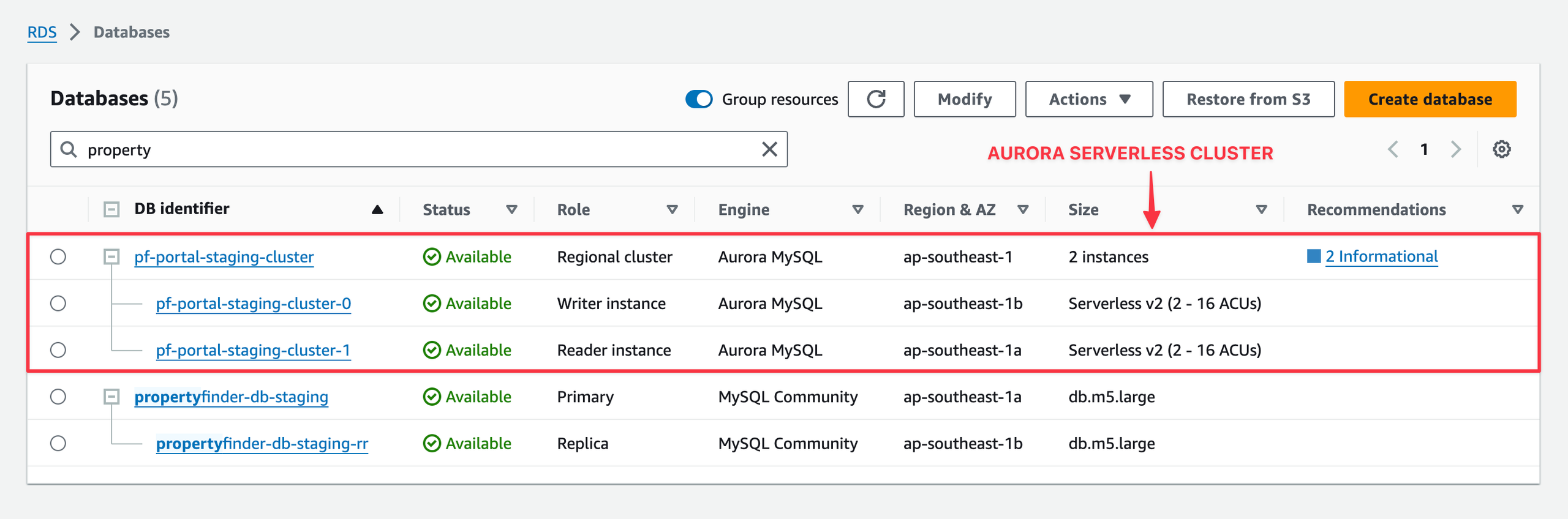Screen dimensions: 1568x519
Task: Click Serverless v2 size of cluster-0 row
Action: pos(1164,304)
